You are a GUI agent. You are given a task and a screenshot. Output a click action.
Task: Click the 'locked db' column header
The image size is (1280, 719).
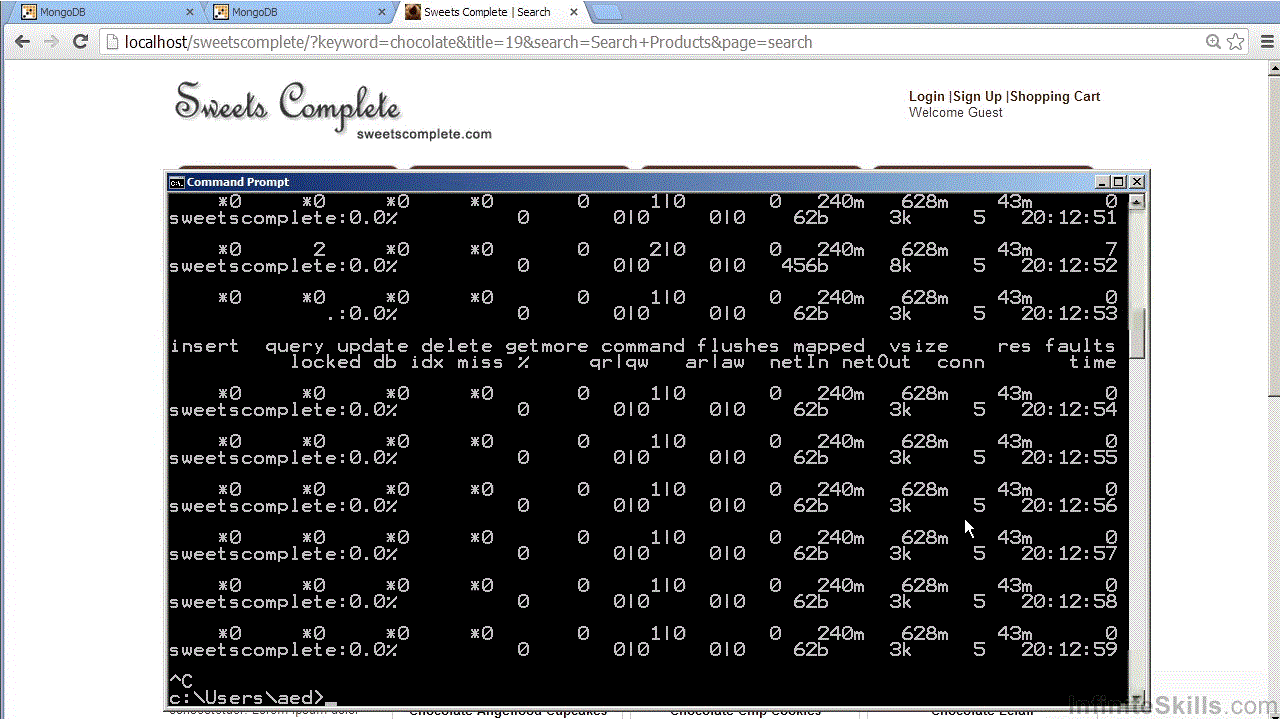click(344, 362)
